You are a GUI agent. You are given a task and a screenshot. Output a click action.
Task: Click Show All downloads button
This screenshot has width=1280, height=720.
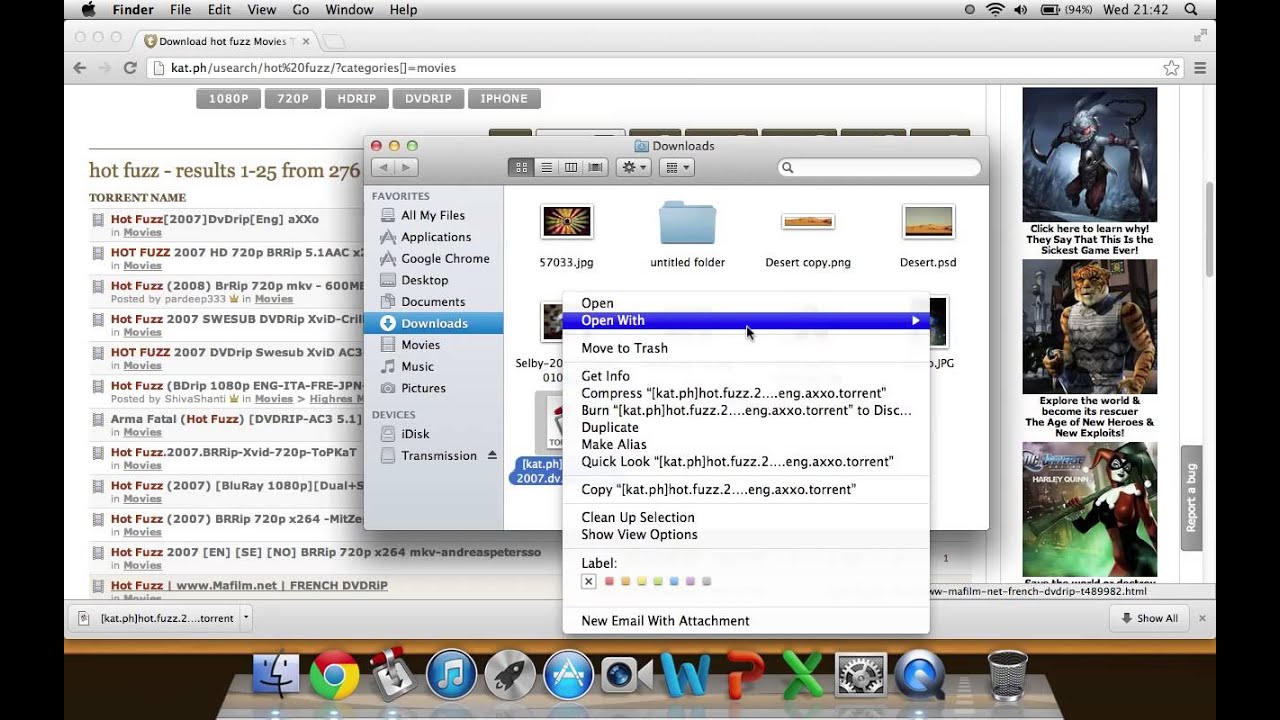coord(1150,618)
